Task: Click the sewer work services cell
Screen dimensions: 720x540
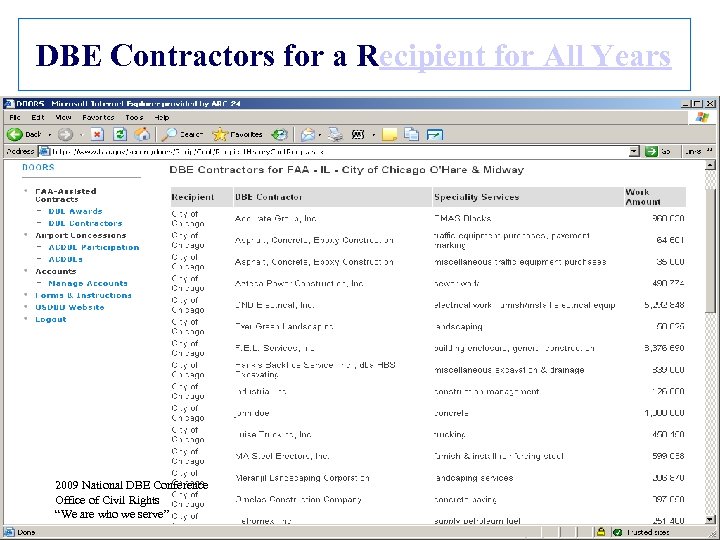Action: 457,283
